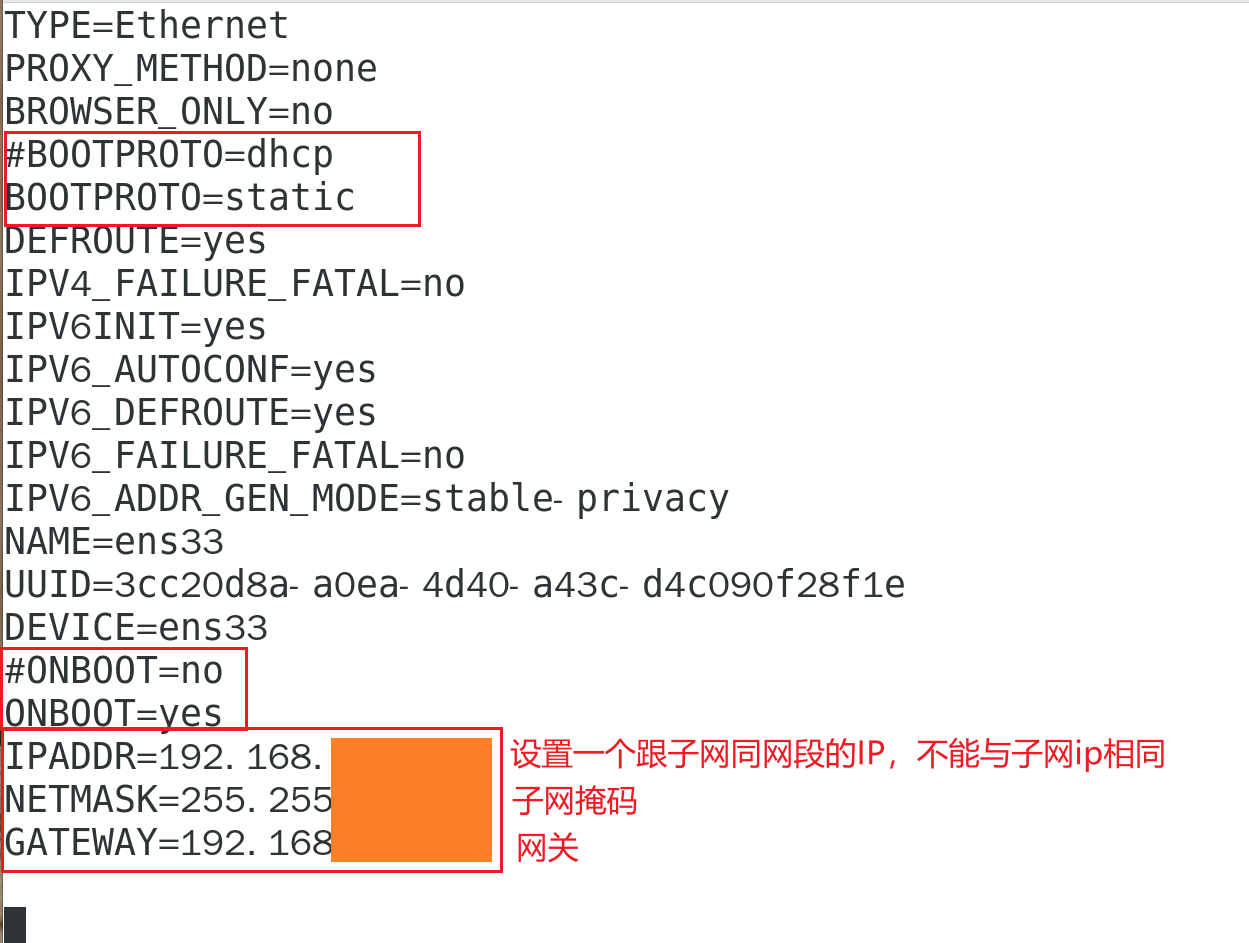Viewport: 1249px width, 943px height.
Task: Click the ONBOOT=yes line
Action: coord(114,713)
